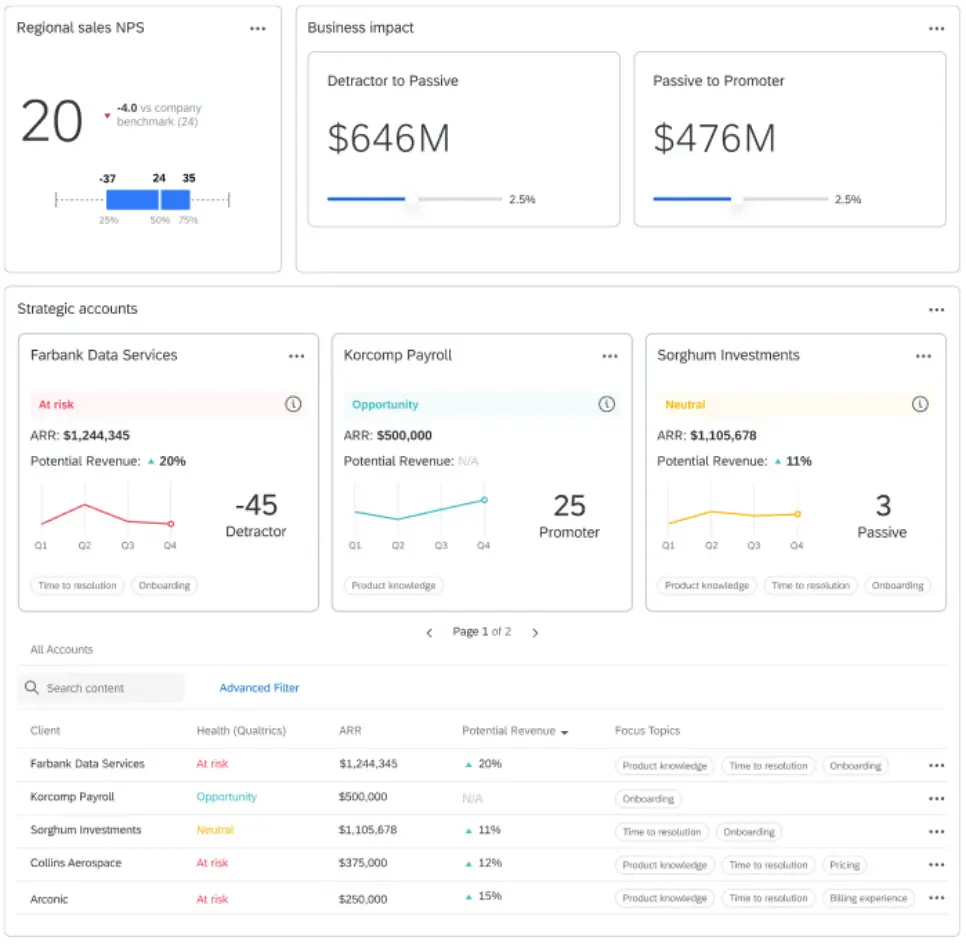The width and height of the screenshot is (966, 944).
Task: Open the Regional sales NPS options menu
Action: tap(258, 28)
